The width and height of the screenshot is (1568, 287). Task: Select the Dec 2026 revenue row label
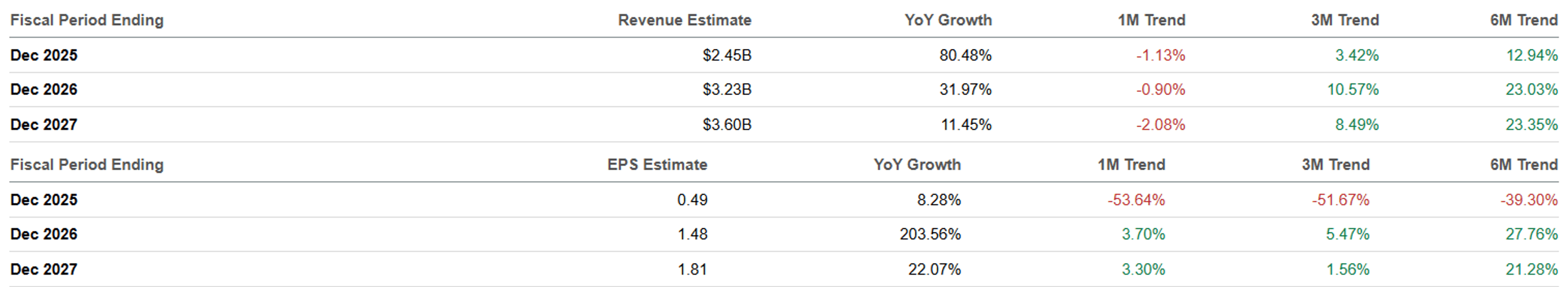pos(44,90)
